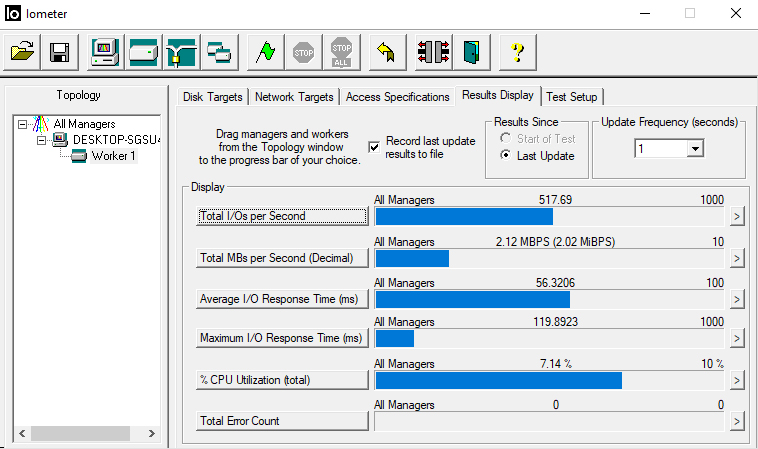Image resolution: width=758 pixels, height=449 pixels.
Task: Click the 119.8923 maximum response value
Action: (x=555, y=322)
